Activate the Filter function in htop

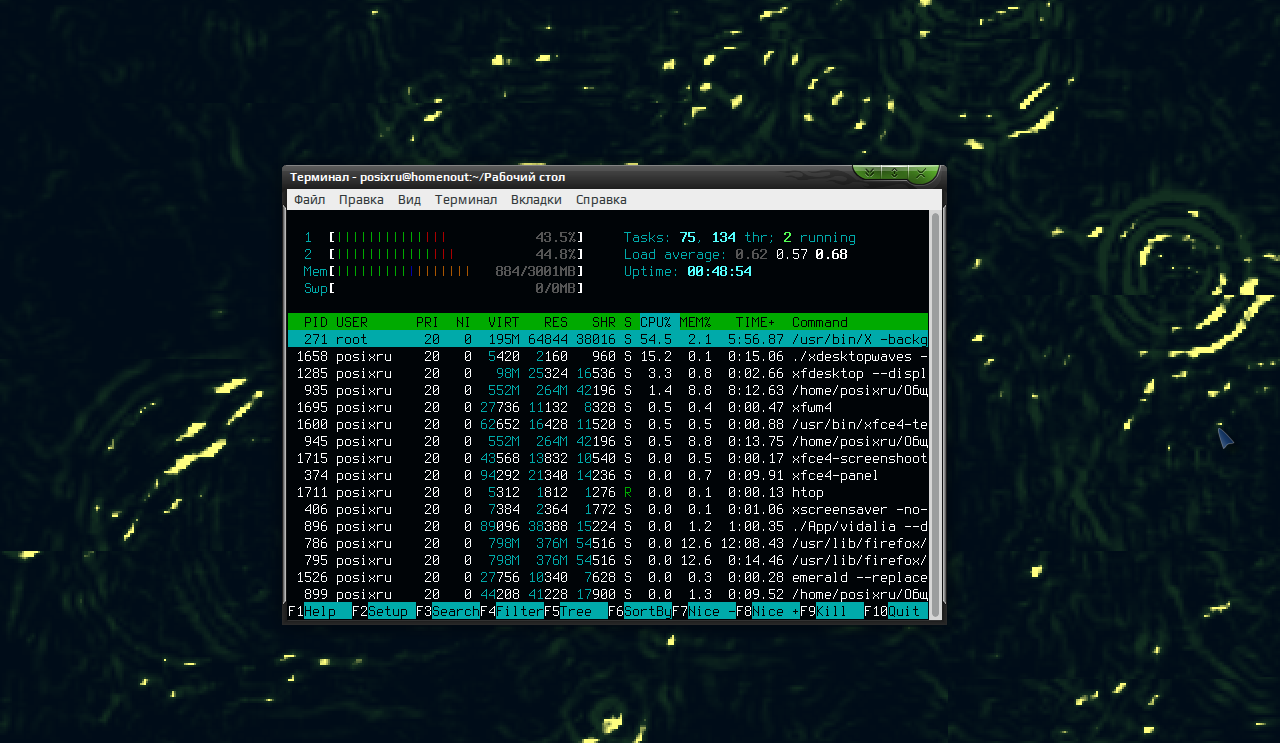[x=512, y=611]
